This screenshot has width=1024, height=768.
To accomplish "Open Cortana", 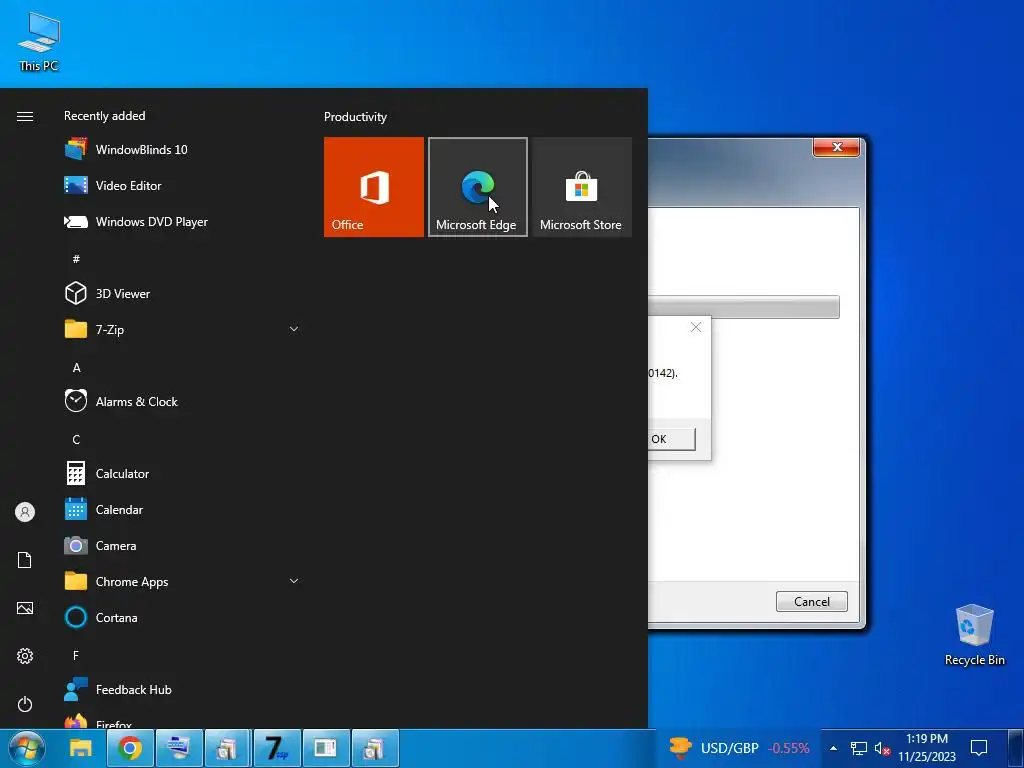I will [182, 617].
